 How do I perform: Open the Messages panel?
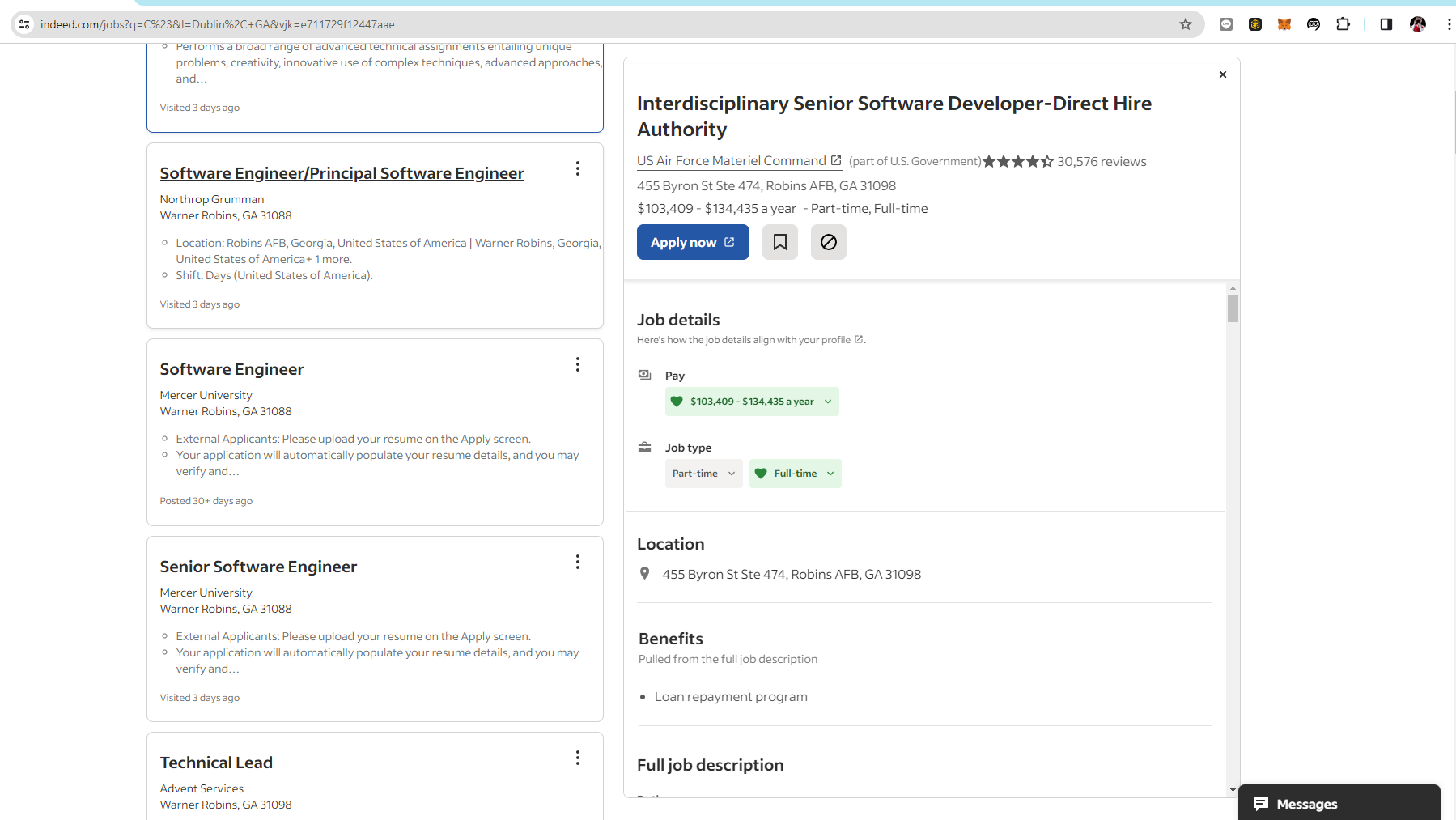1339,803
